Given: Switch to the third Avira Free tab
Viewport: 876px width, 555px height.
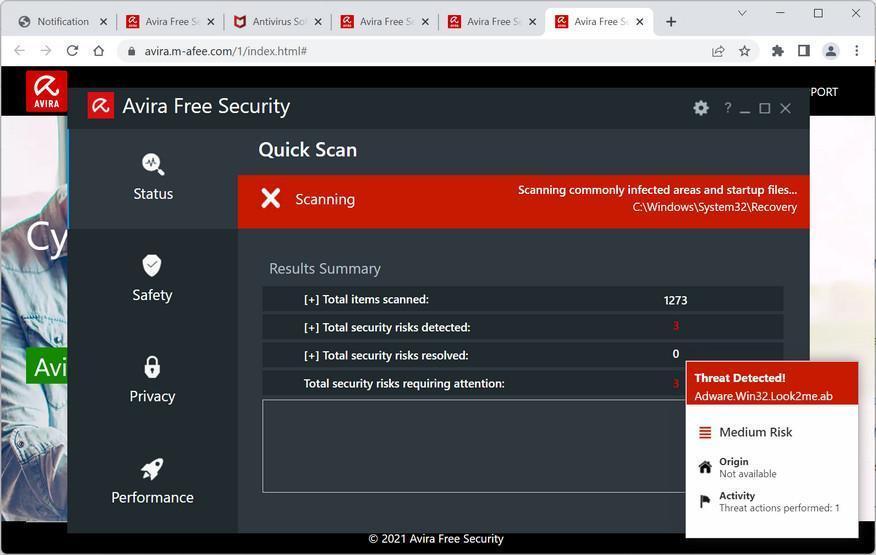Looking at the screenshot, I should 493,22.
